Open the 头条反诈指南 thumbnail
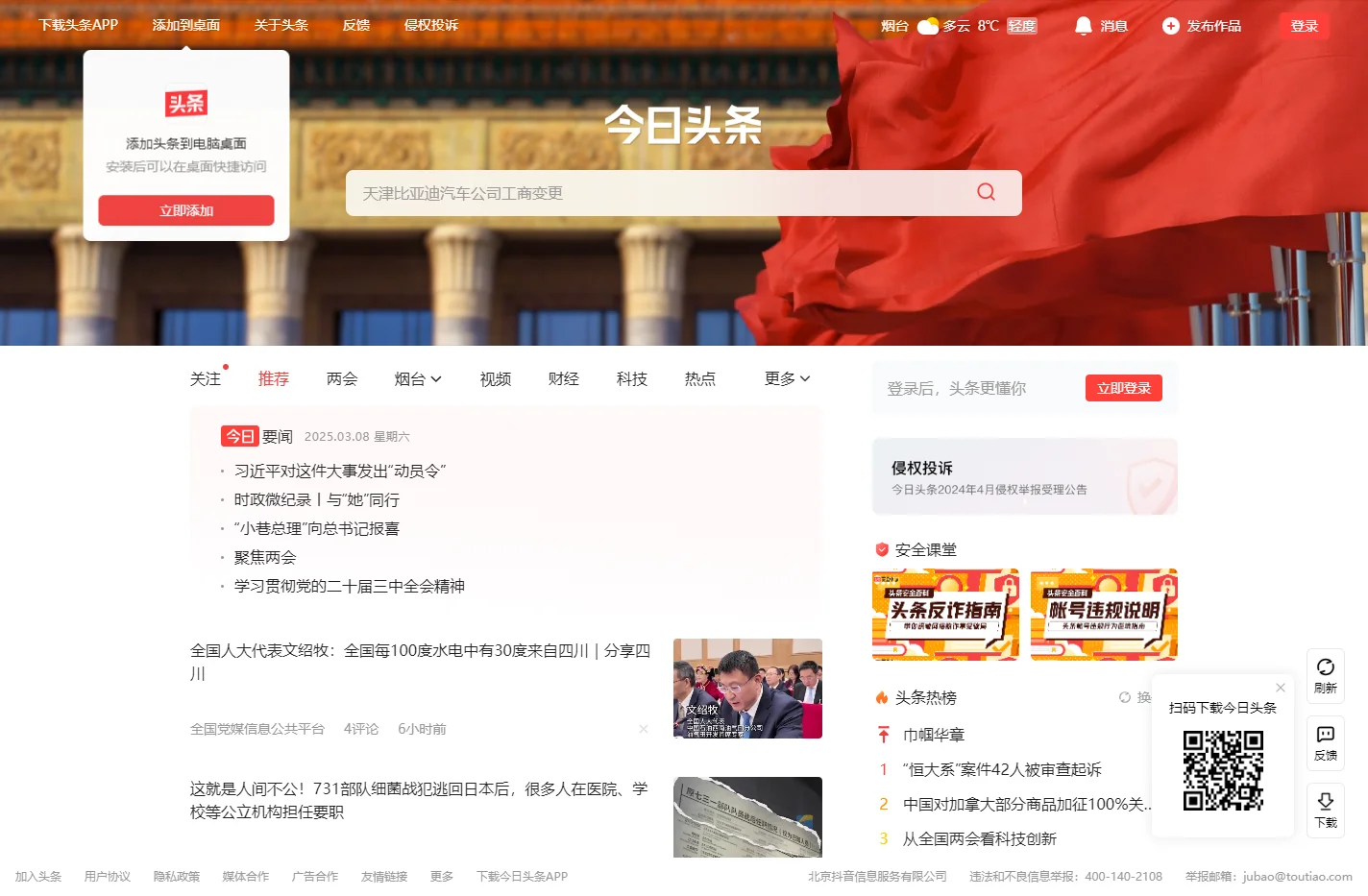This screenshot has width=1368, height=896. pyautogui.click(x=946, y=615)
